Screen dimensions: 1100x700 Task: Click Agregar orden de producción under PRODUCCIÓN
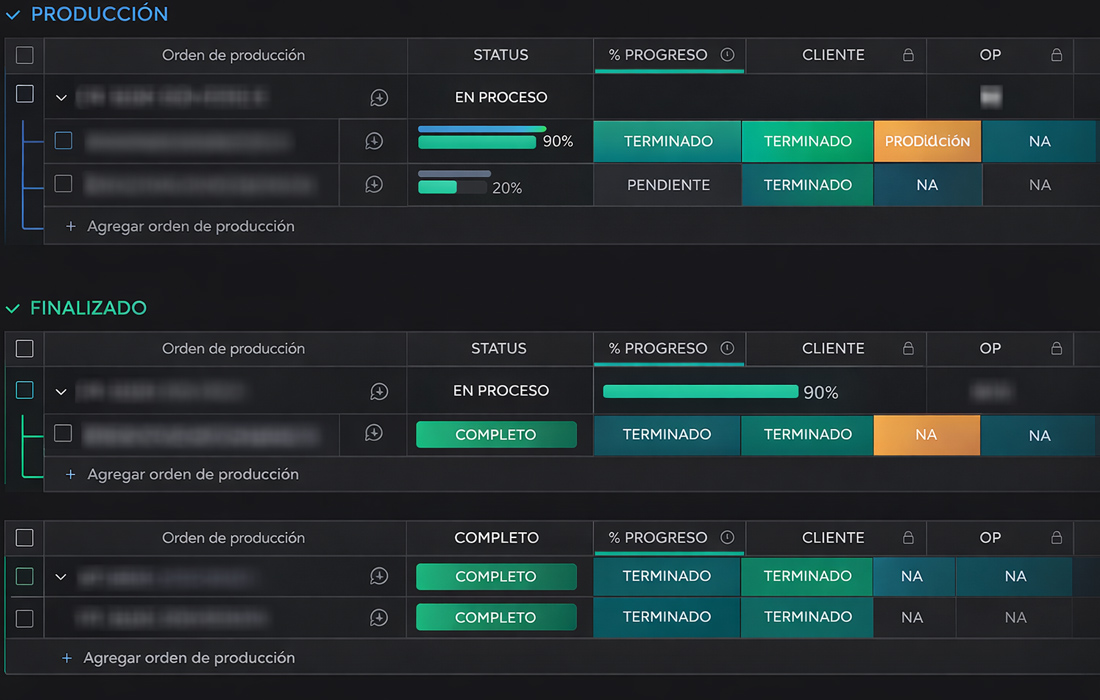pos(190,227)
